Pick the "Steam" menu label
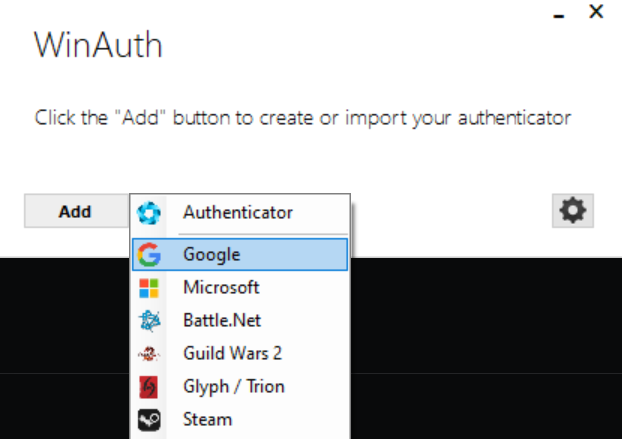 (207, 420)
